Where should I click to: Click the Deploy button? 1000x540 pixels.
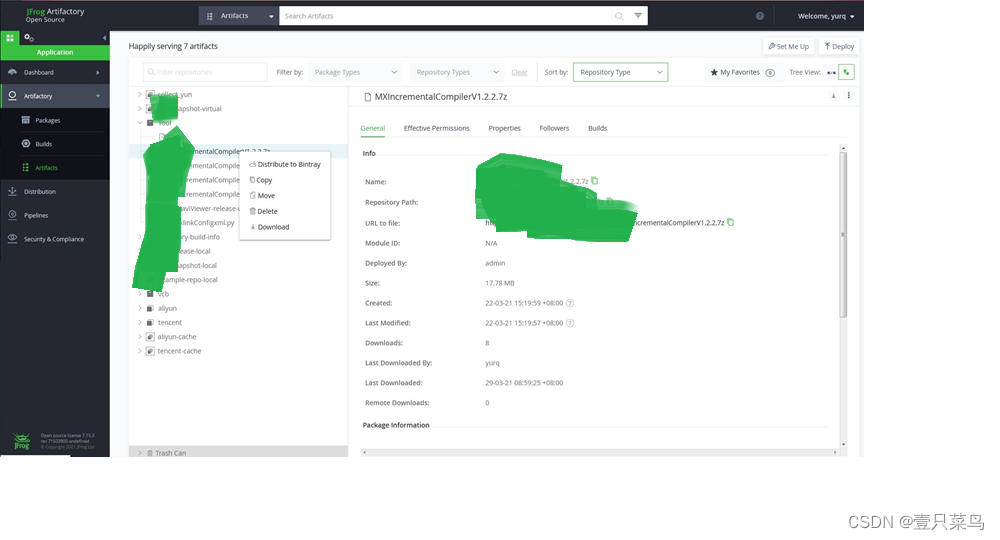coord(839,47)
